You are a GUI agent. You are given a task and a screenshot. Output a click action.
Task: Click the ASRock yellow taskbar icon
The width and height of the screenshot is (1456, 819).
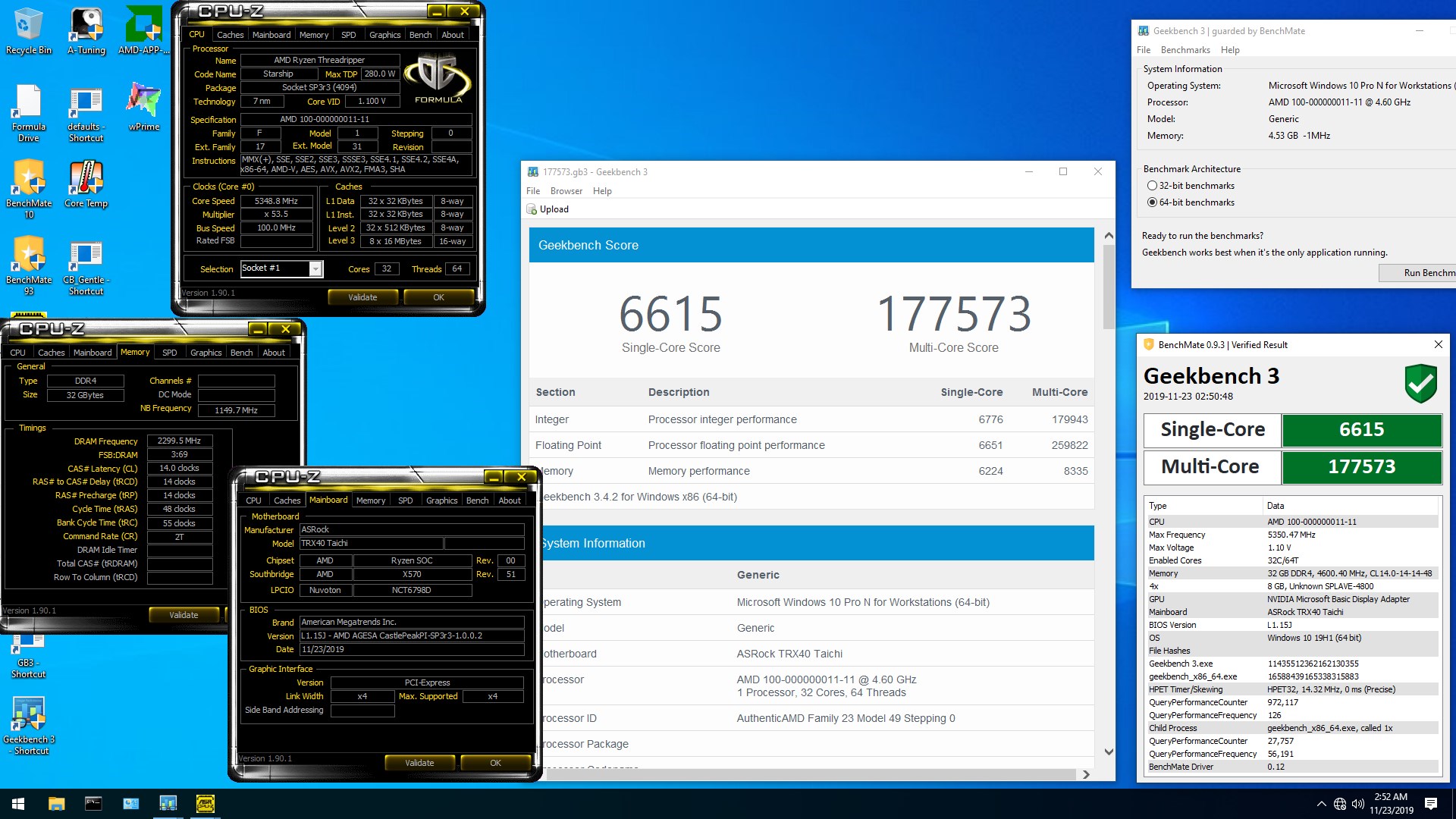click(x=206, y=804)
